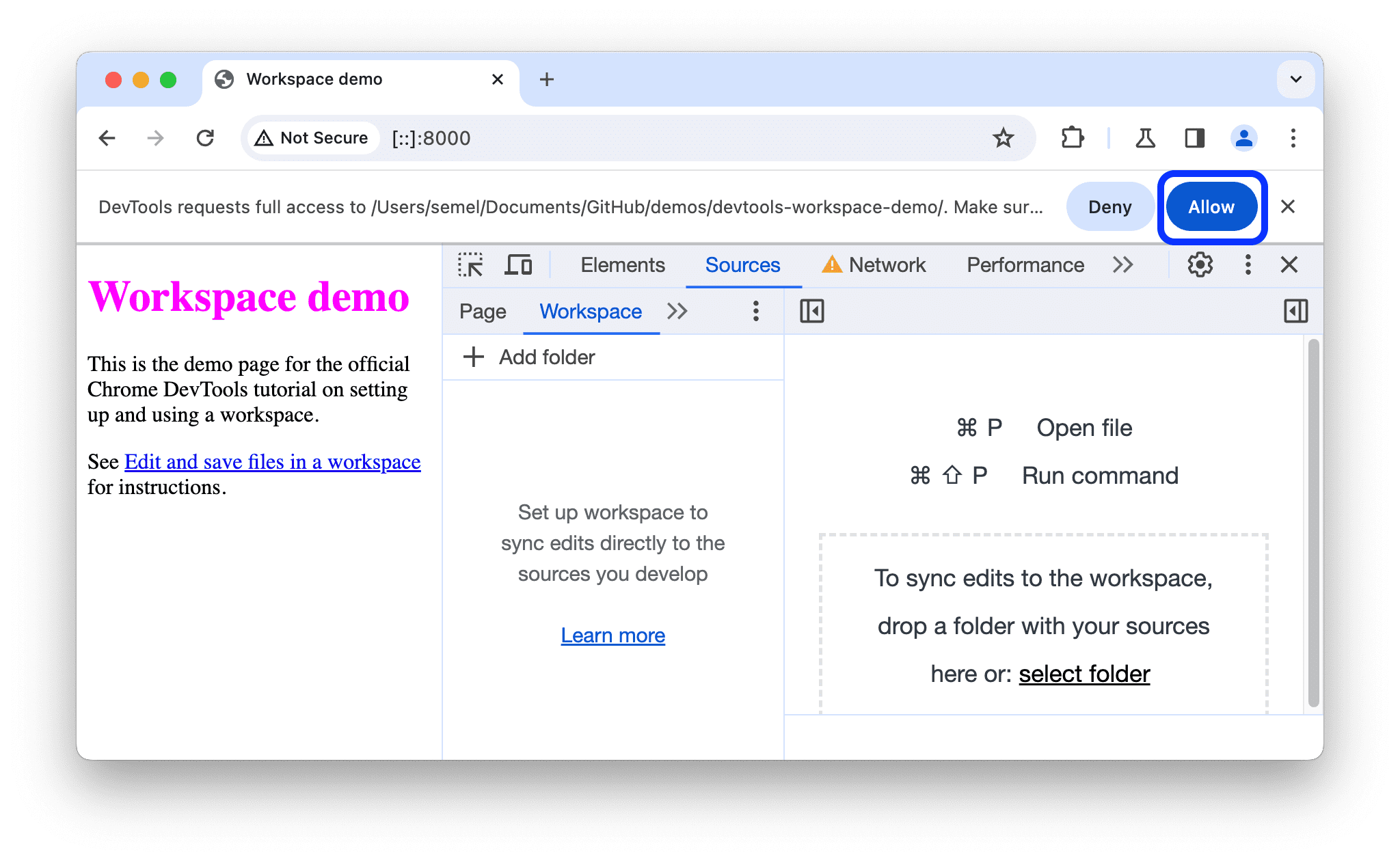1400x861 pixels.
Task: Expand the browser tab dropdown arrow
Action: click(1294, 78)
